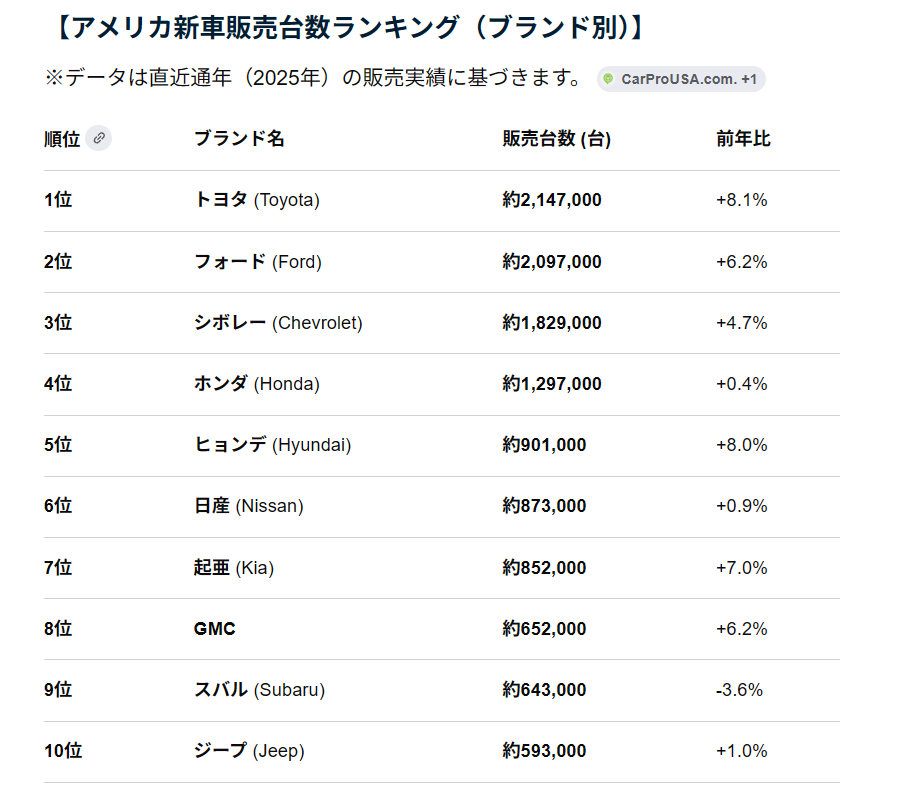Click Subaru's -3.6% year-over-year value
900x785 pixels.
tap(739, 690)
